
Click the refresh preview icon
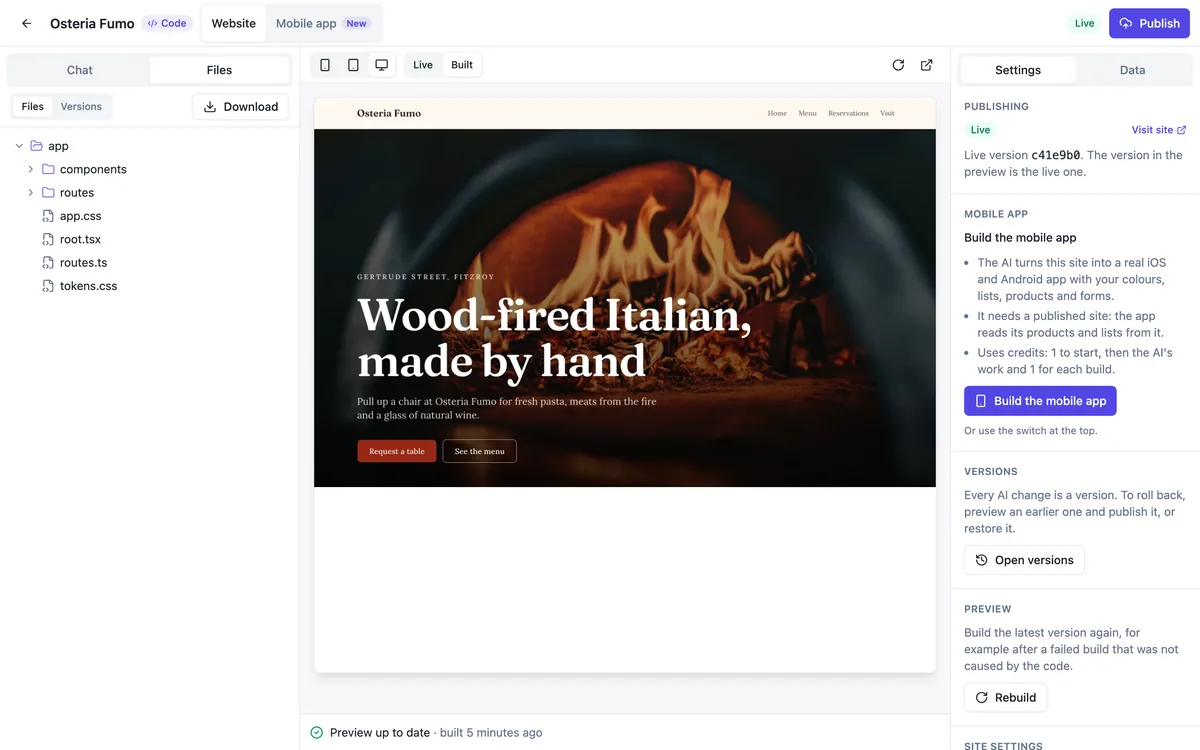point(898,65)
